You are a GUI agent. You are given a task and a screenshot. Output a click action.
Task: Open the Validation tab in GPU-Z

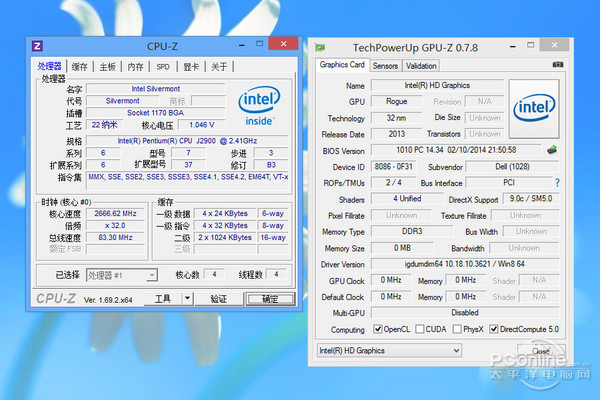click(x=421, y=66)
